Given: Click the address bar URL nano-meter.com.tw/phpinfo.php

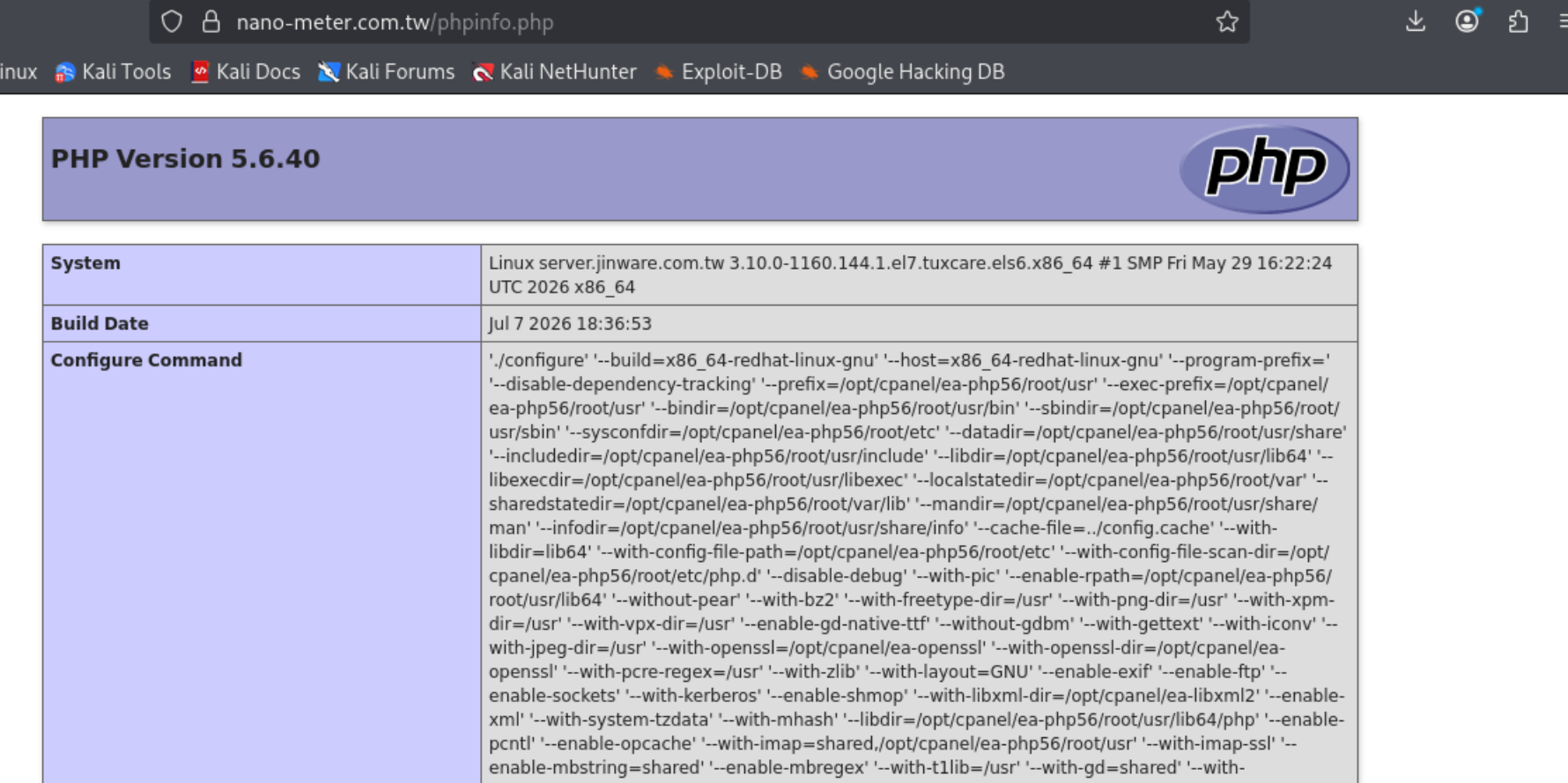Looking at the screenshot, I should point(395,22).
